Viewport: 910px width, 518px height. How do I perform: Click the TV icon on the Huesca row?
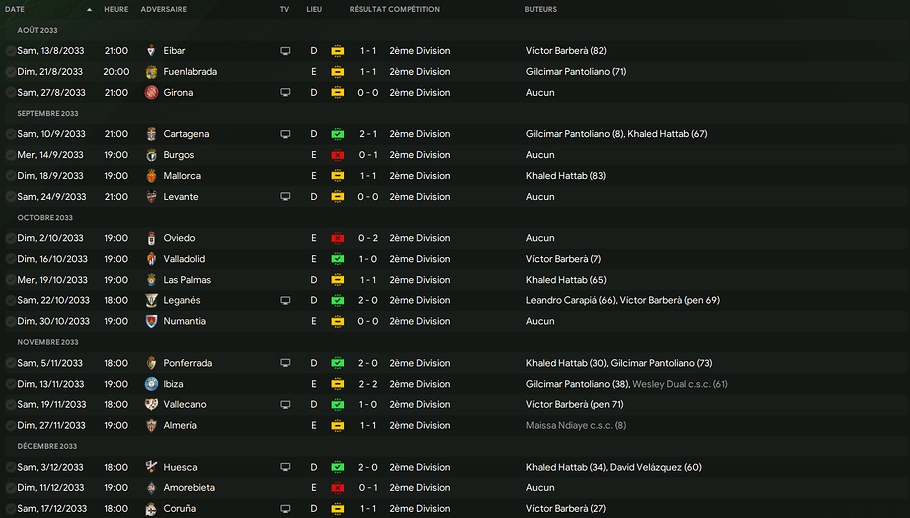pos(285,467)
